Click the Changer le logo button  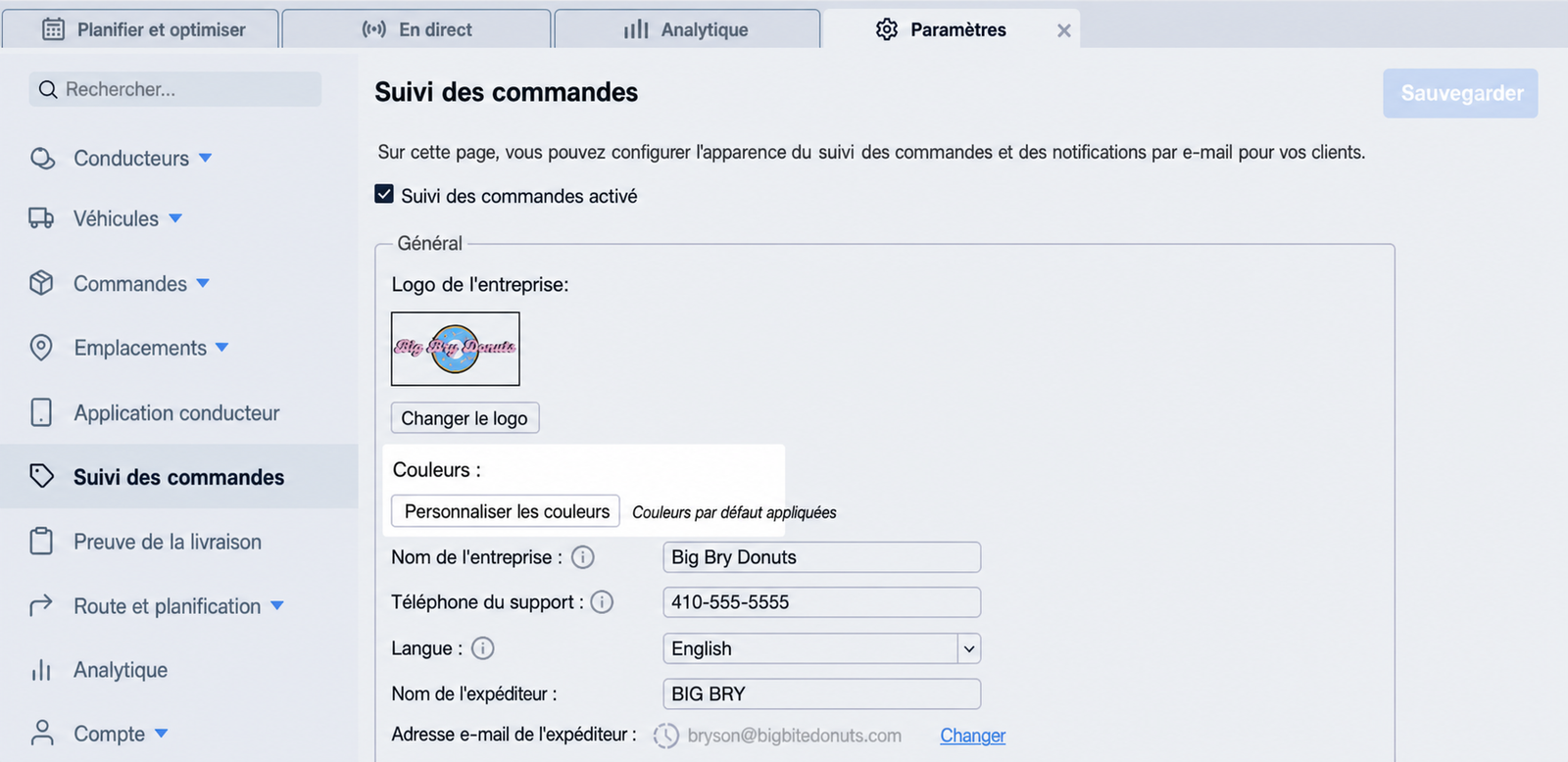[x=465, y=418]
